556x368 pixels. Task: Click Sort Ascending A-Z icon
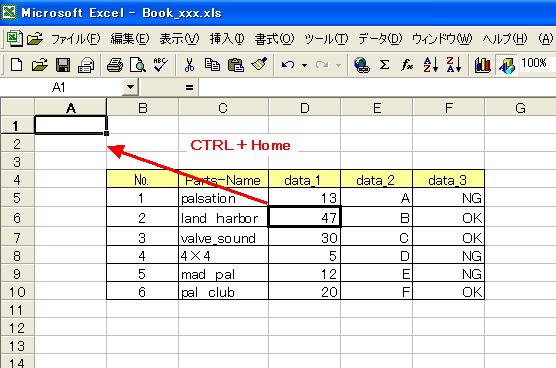tap(430, 65)
